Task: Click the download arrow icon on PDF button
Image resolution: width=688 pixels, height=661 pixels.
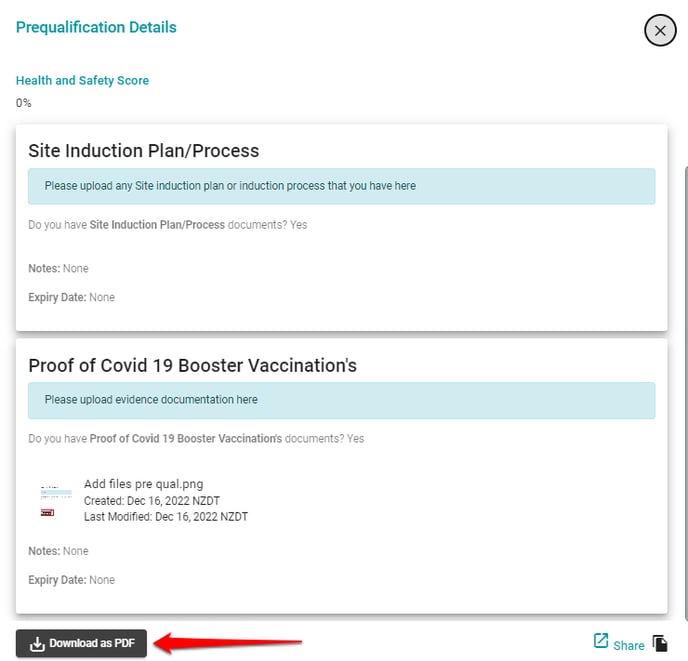Action: click(x=37, y=644)
